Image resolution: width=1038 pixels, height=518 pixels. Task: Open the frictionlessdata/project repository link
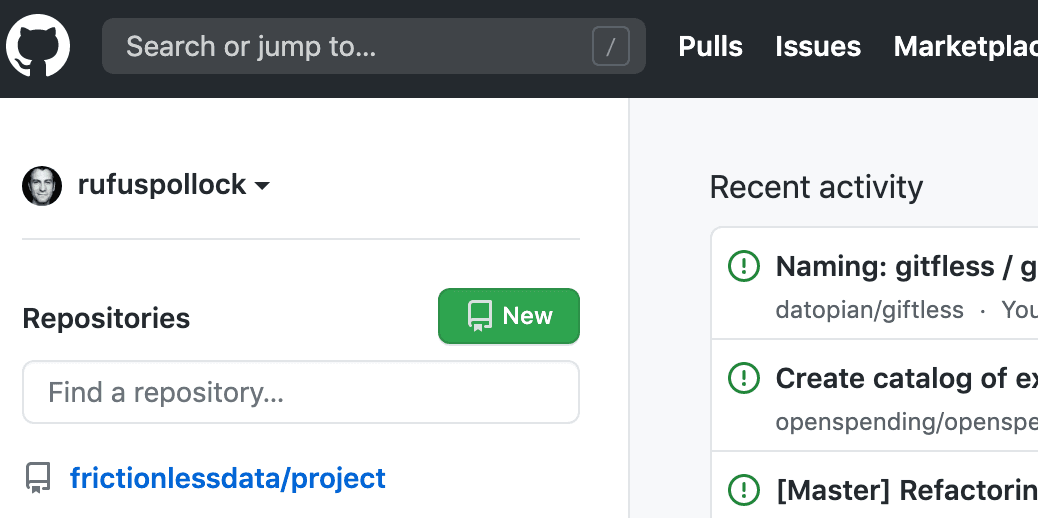pyautogui.click(x=228, y=478)
